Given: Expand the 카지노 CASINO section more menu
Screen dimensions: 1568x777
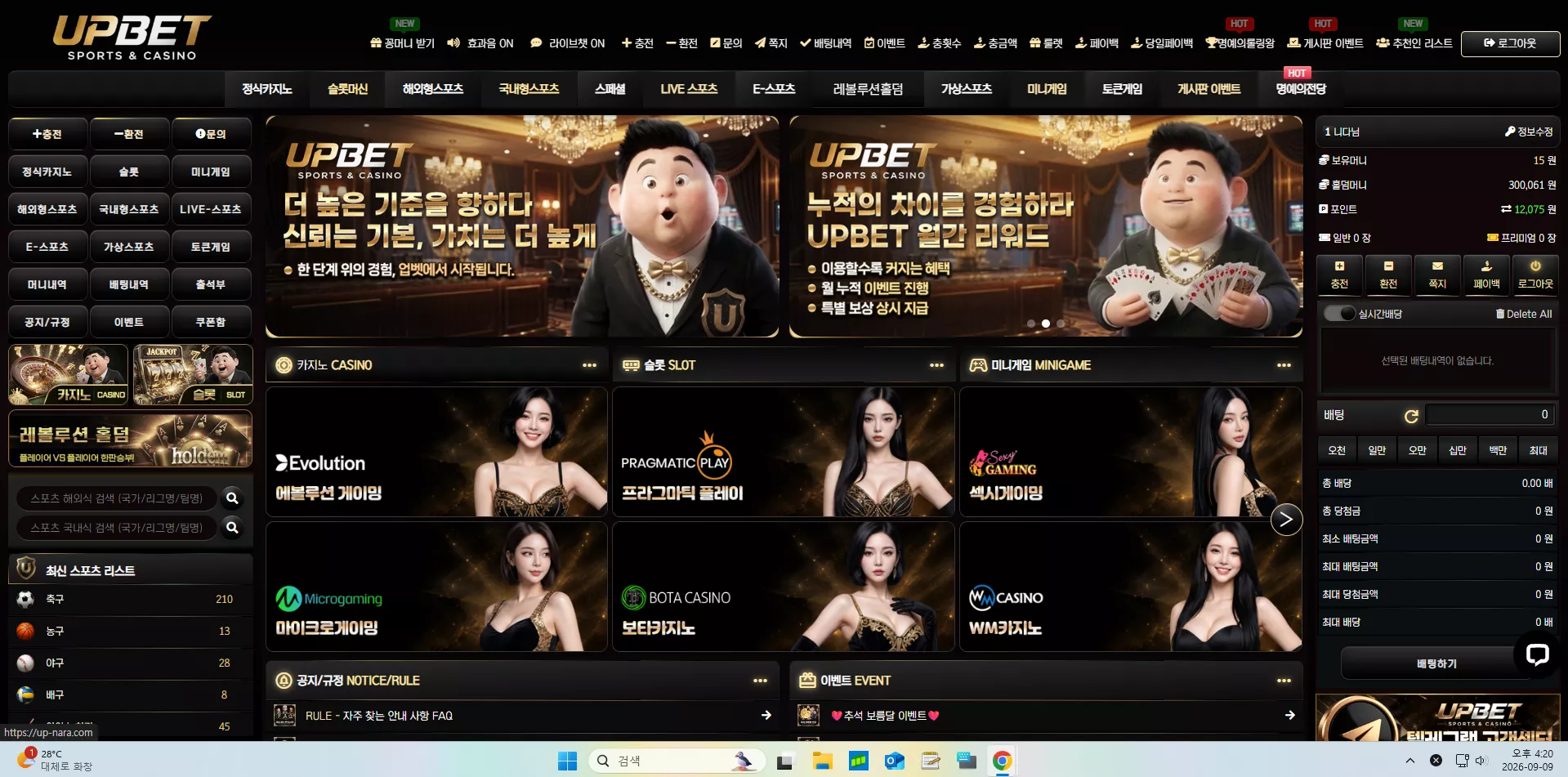Looking at the screenshot, I should 589,365.
